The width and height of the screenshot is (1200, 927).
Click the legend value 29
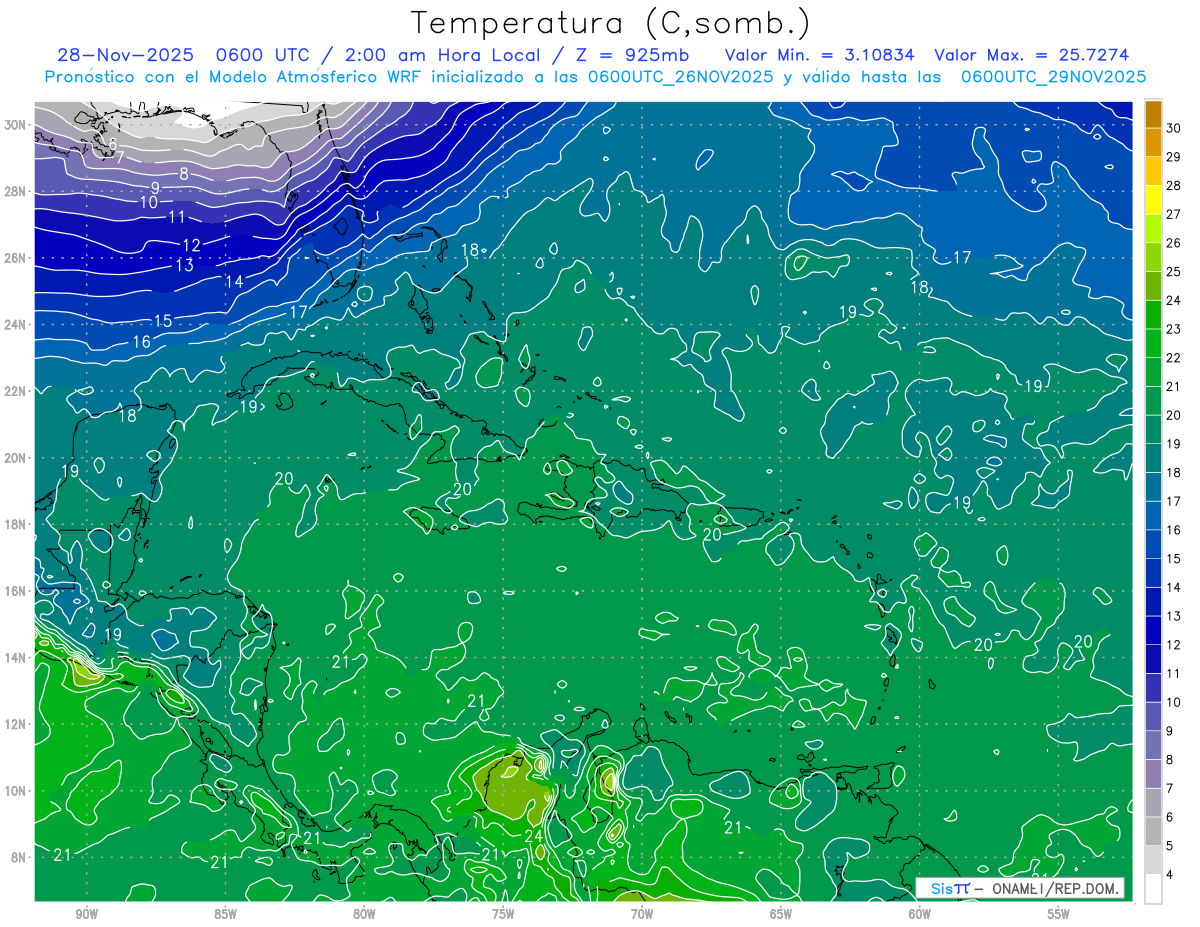[1174, 157]
